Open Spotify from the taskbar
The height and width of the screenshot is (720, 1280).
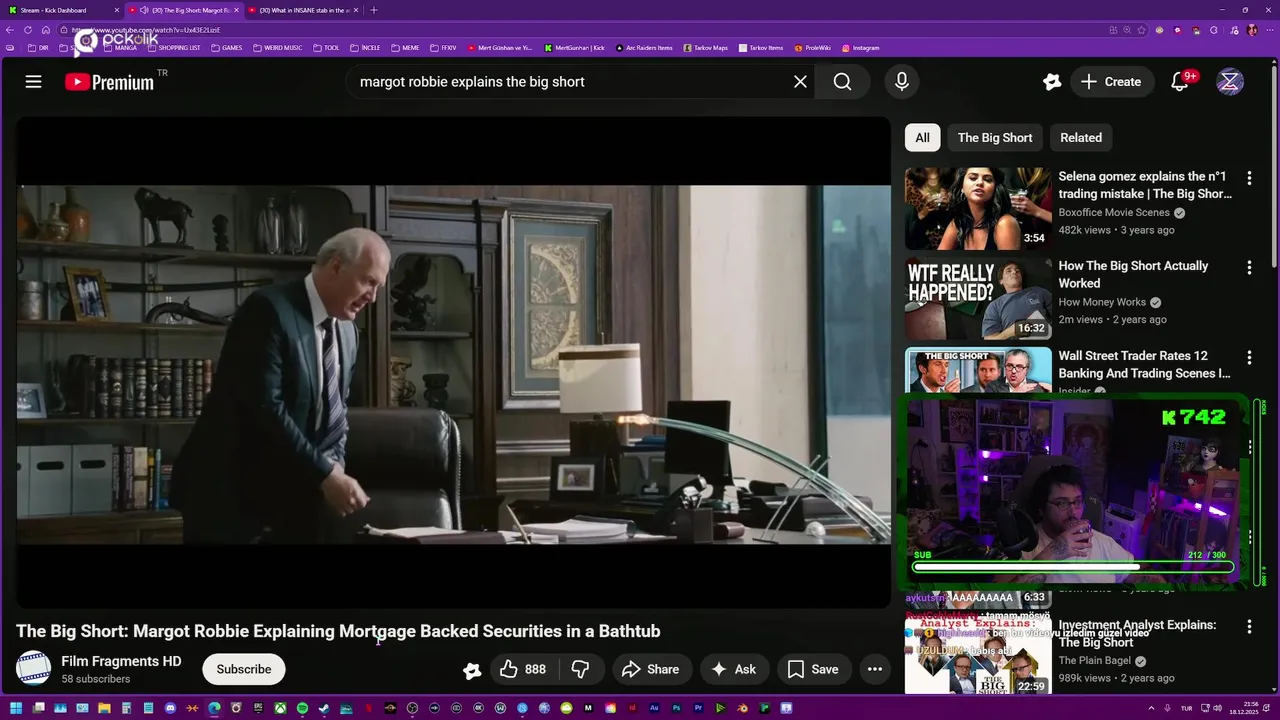(x=302, y=708)
